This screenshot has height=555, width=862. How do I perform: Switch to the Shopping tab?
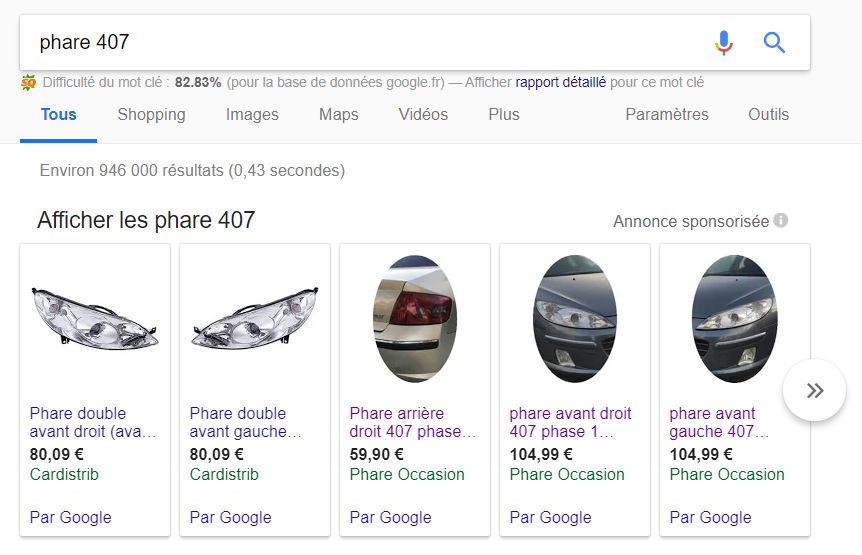point(151,114)
